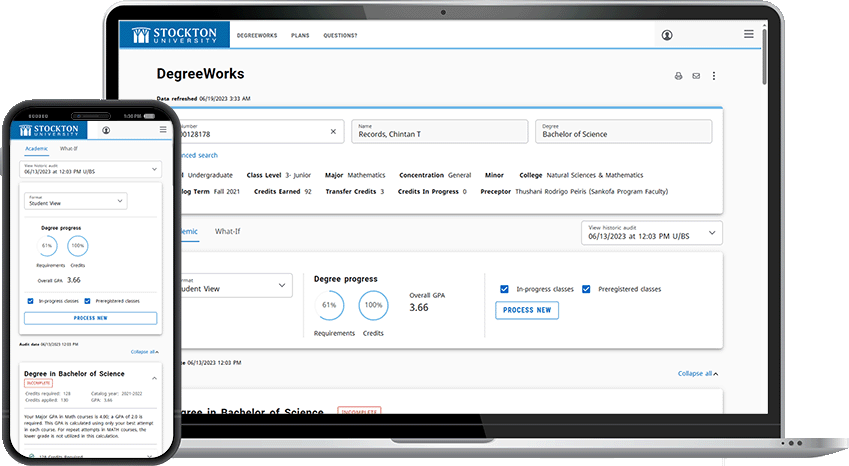Click the Preceptor Thushani Rodrigo Peiris text
Image resolution: width=849 pixels, height=466 pixels.
[574, 192]
